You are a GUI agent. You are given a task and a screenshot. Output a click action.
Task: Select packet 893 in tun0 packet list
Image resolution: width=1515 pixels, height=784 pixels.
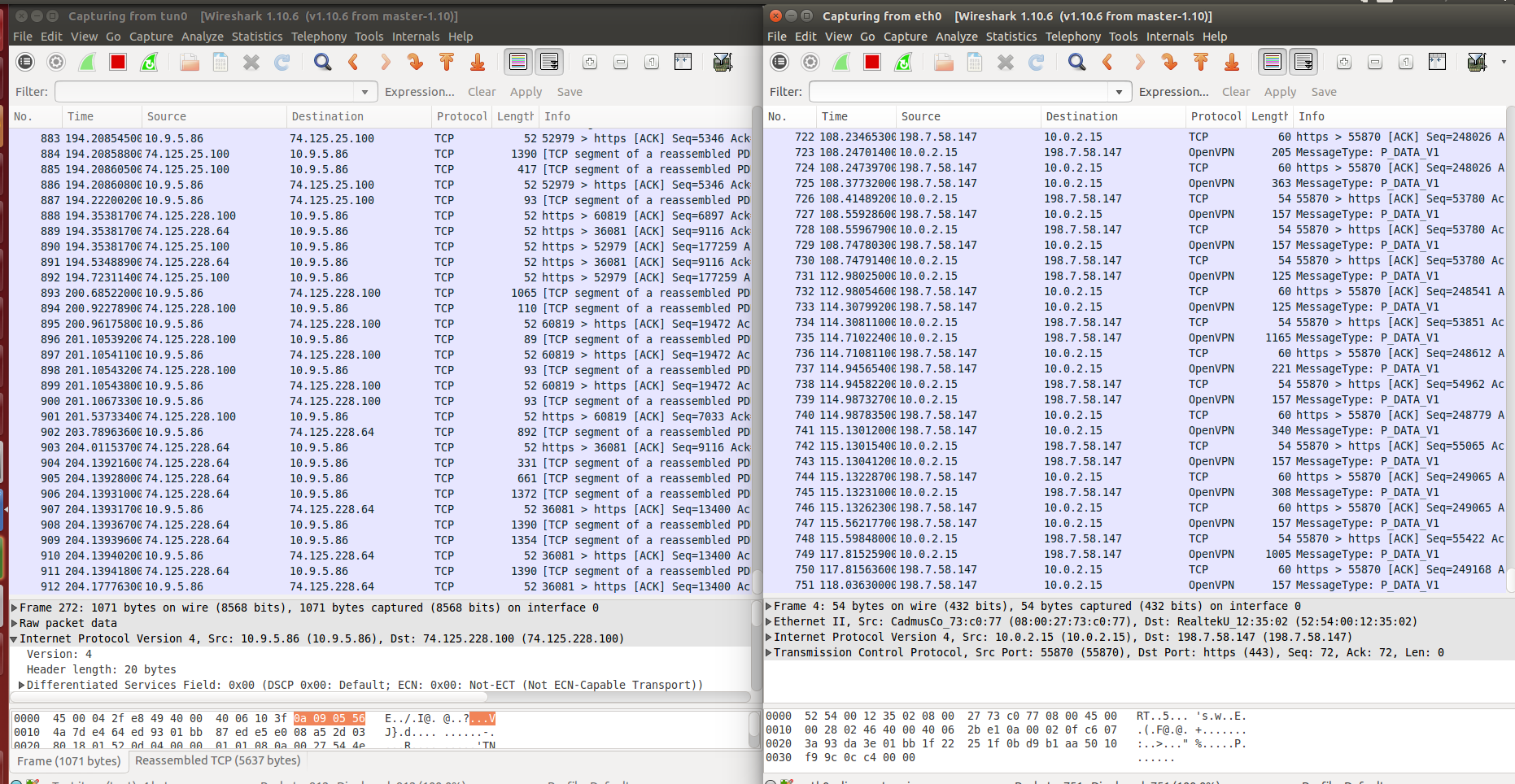coord(381,293)
